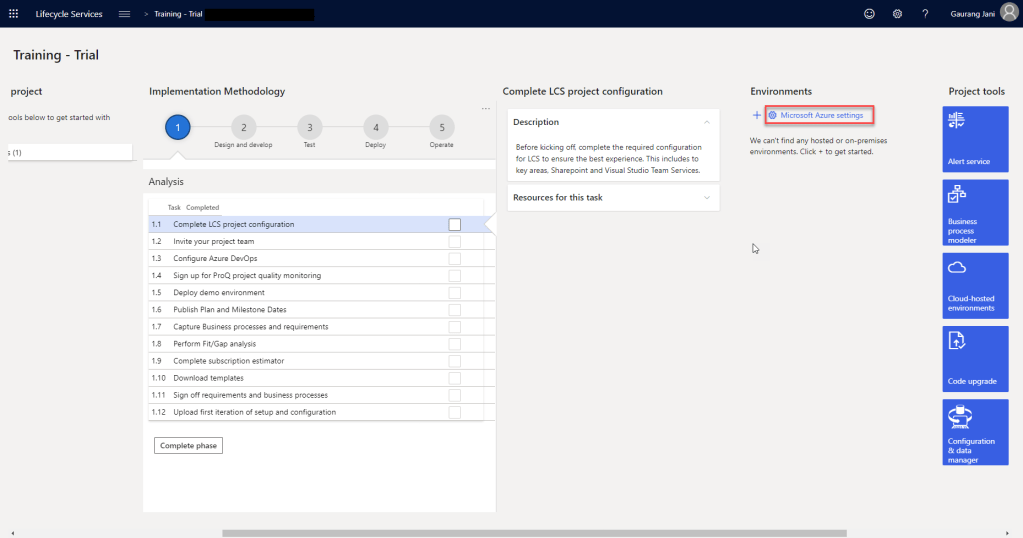Open the app launcher waffle icon
The height and width of the screenshot is (538, 1023).
(14, 14)
